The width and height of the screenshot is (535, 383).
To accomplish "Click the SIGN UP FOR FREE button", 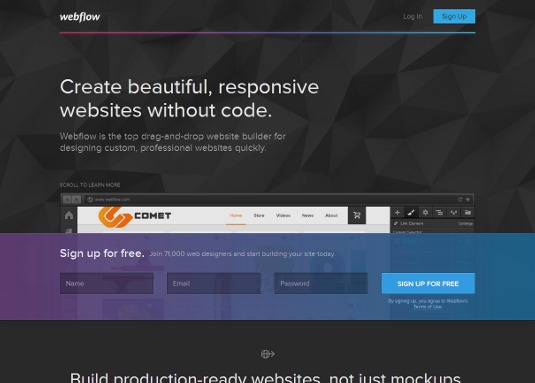I will [x=428, y=283].
